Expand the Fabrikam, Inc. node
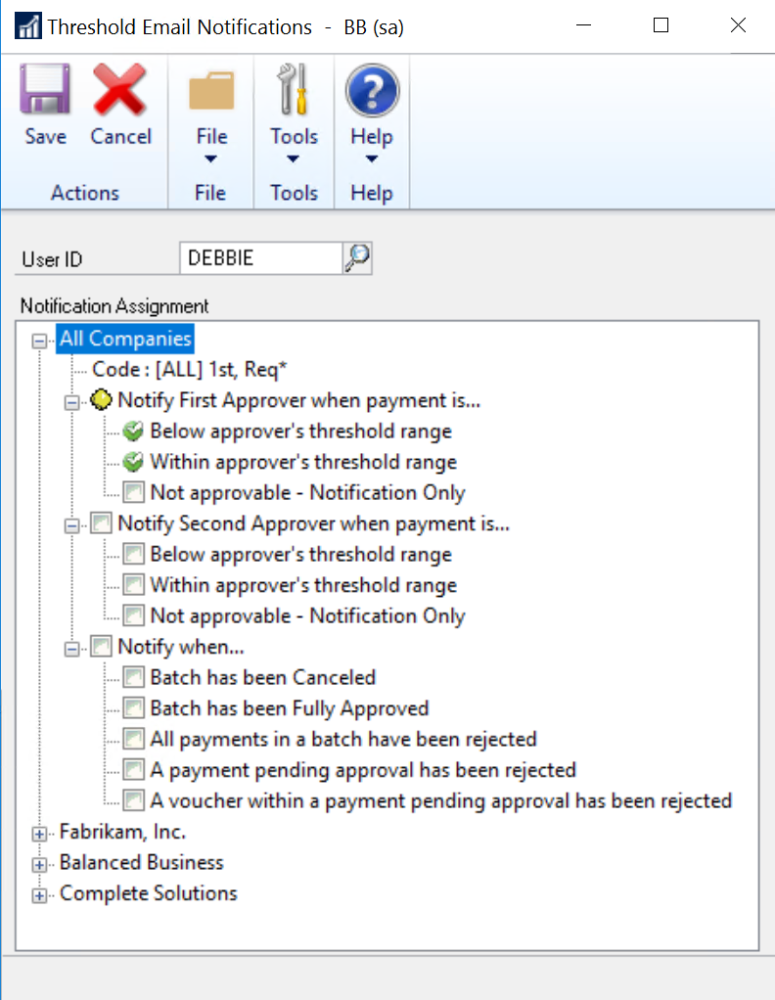The height and width of the screenshot is (1000, 775). 39,834
